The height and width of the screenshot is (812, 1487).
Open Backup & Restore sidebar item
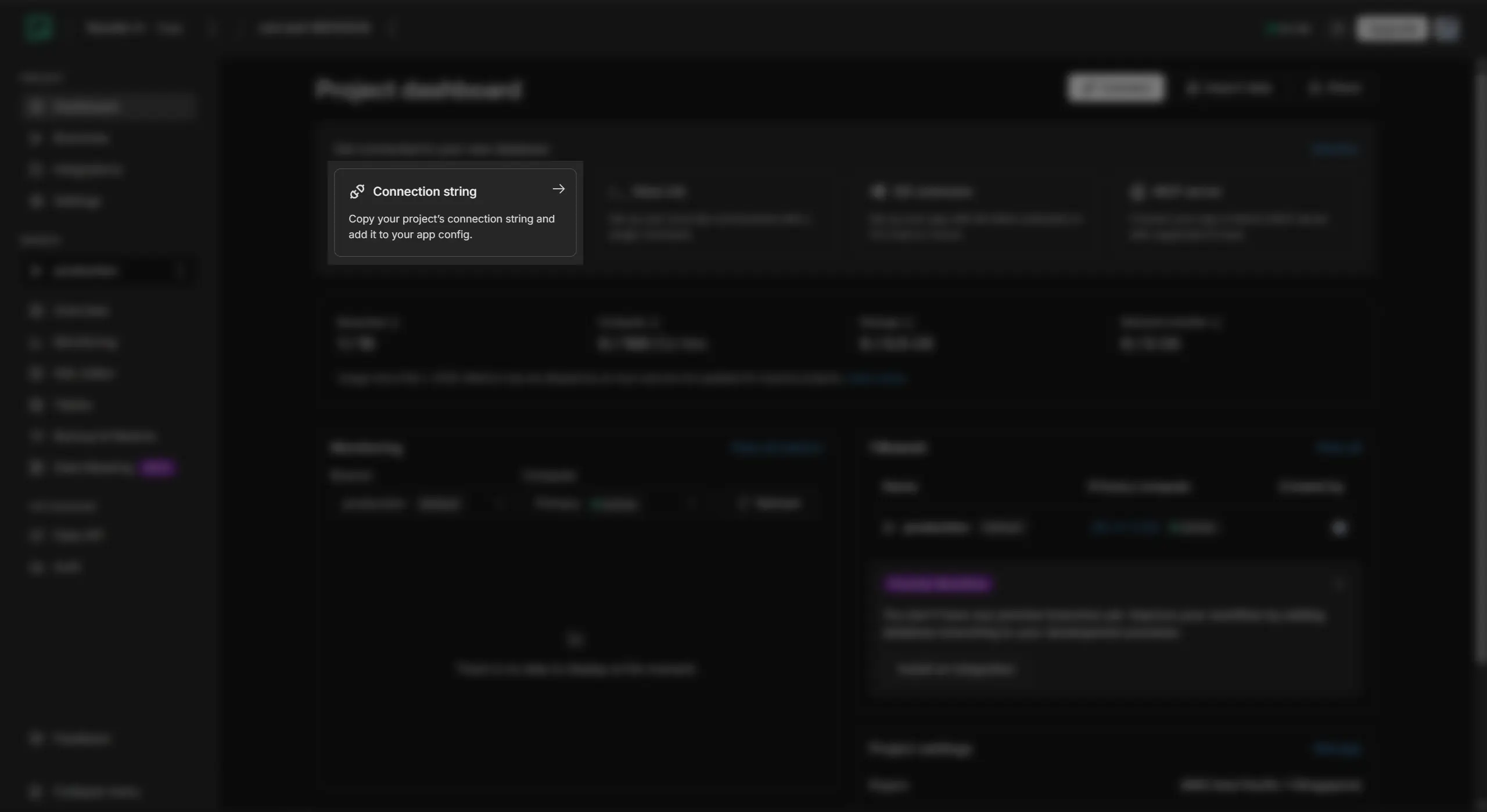coord(105,436)
